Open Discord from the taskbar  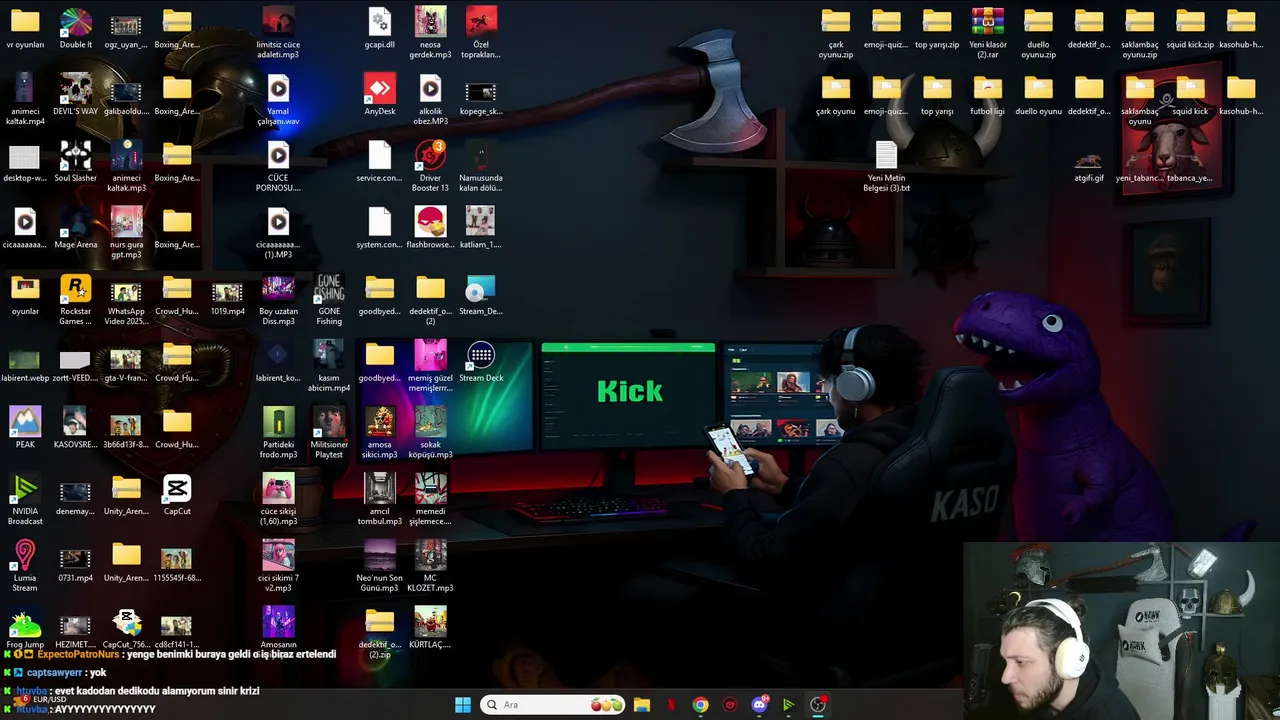coord(759,705)
